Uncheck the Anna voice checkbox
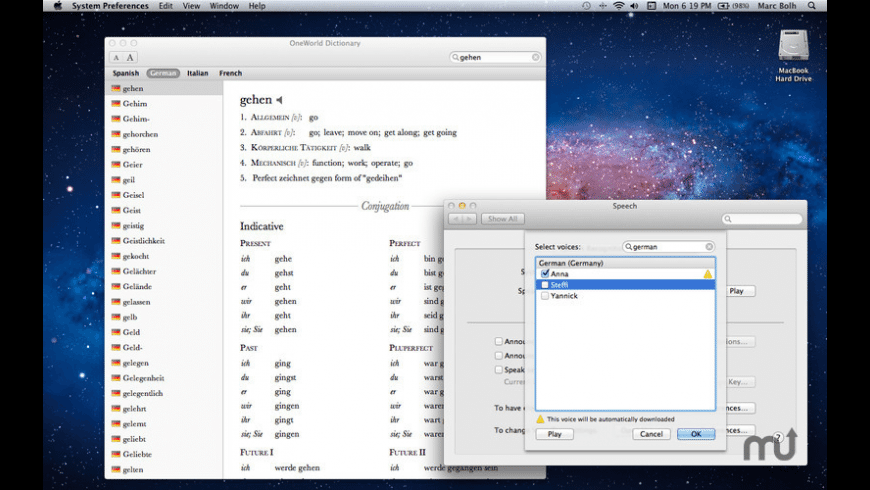Viewport: 870px width, 490px height. coord(545,274)
